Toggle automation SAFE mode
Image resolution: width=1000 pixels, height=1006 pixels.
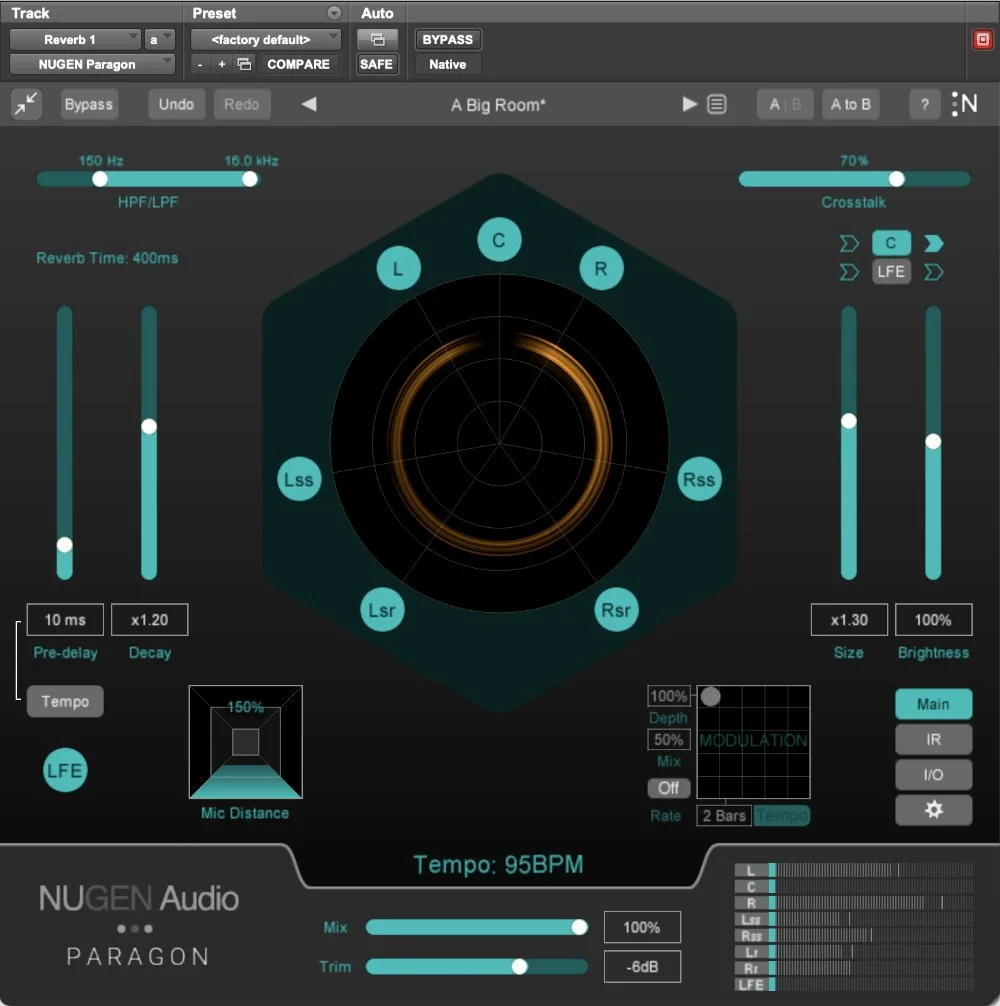[x=377, y=64]
